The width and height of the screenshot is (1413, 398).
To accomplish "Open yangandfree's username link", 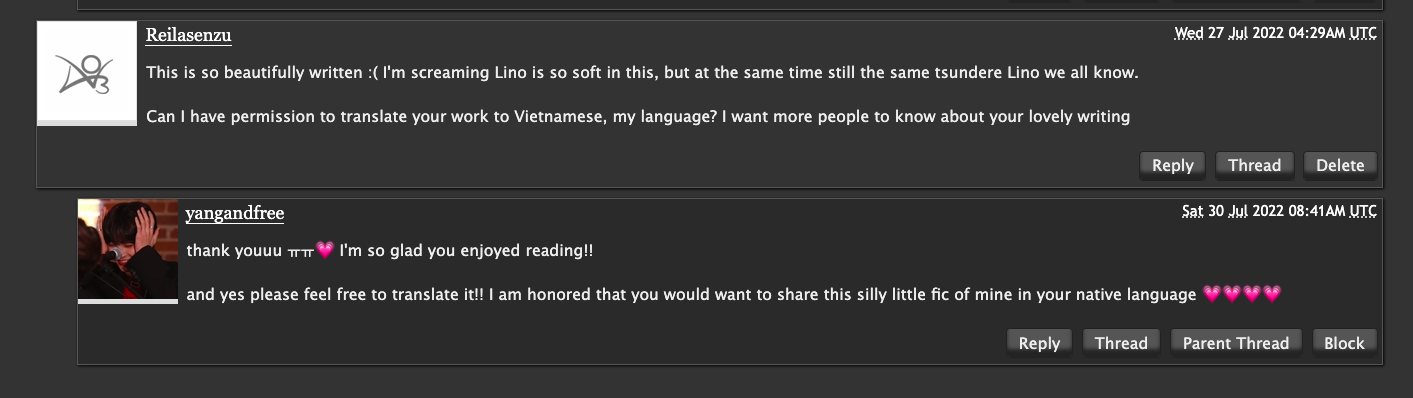I will coord(235,213).
